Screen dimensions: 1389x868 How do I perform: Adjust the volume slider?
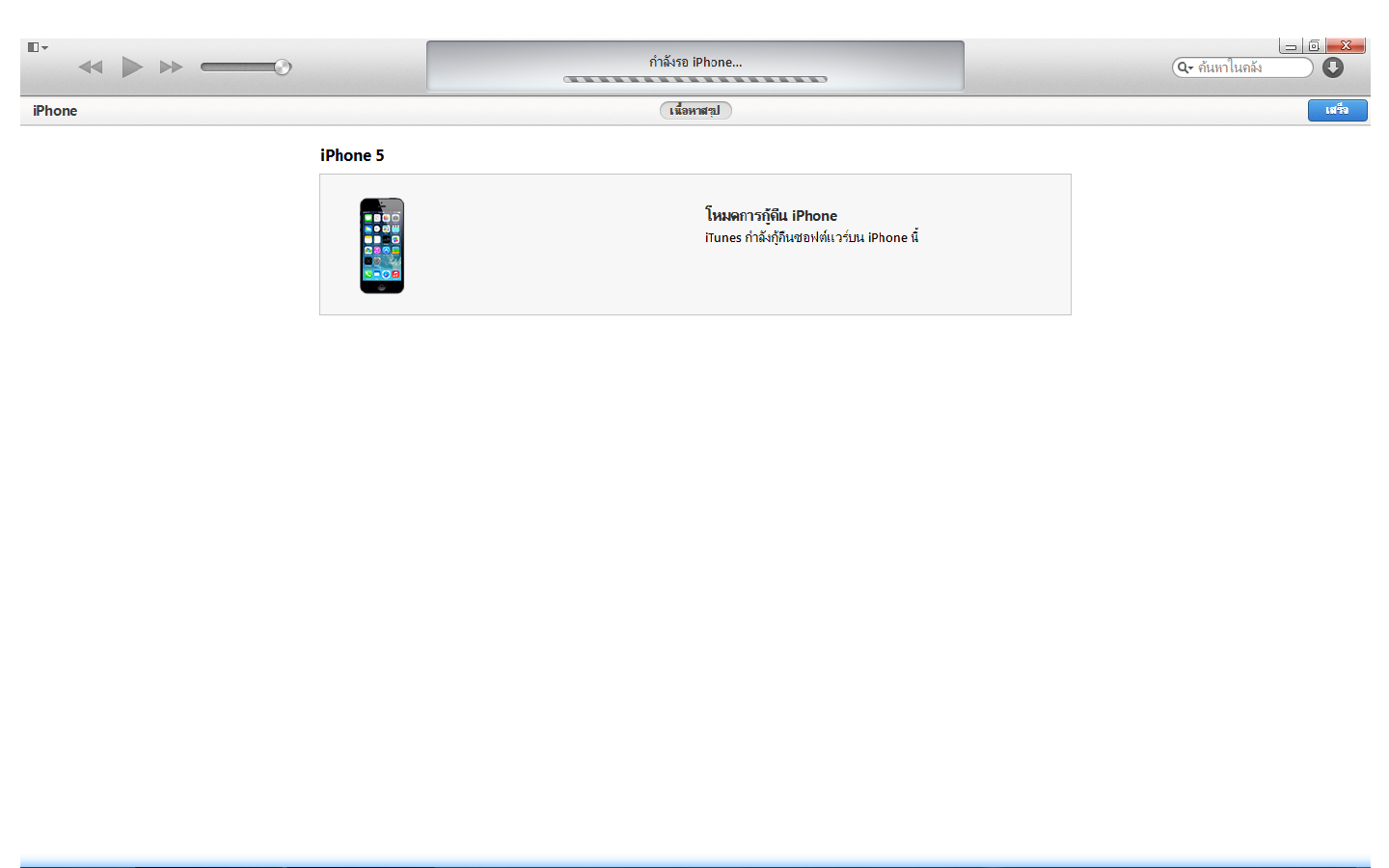(x=245, y=67)
